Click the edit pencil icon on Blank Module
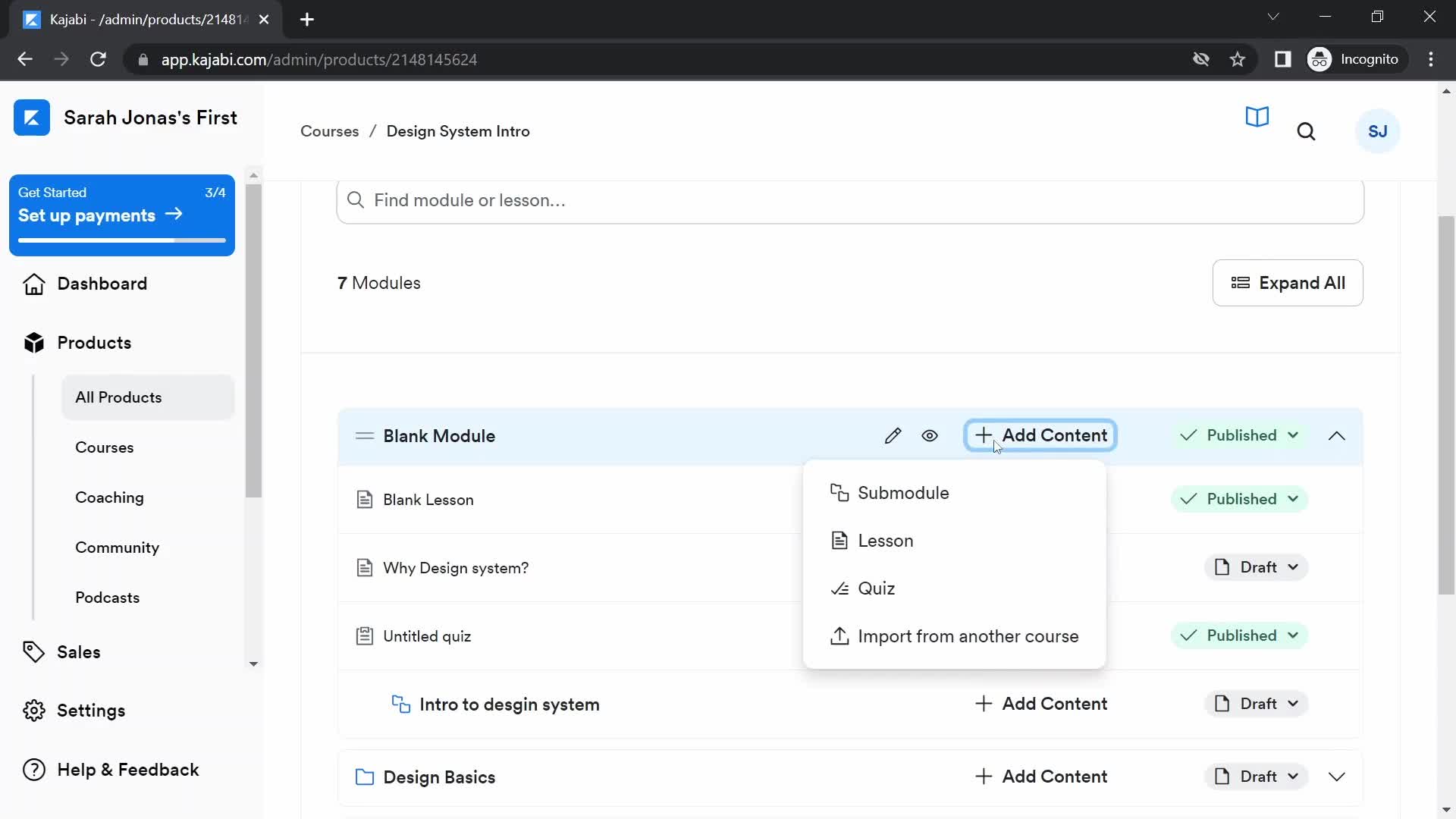The height and width of the screenshot is (819, 1456). pos(894,435)
